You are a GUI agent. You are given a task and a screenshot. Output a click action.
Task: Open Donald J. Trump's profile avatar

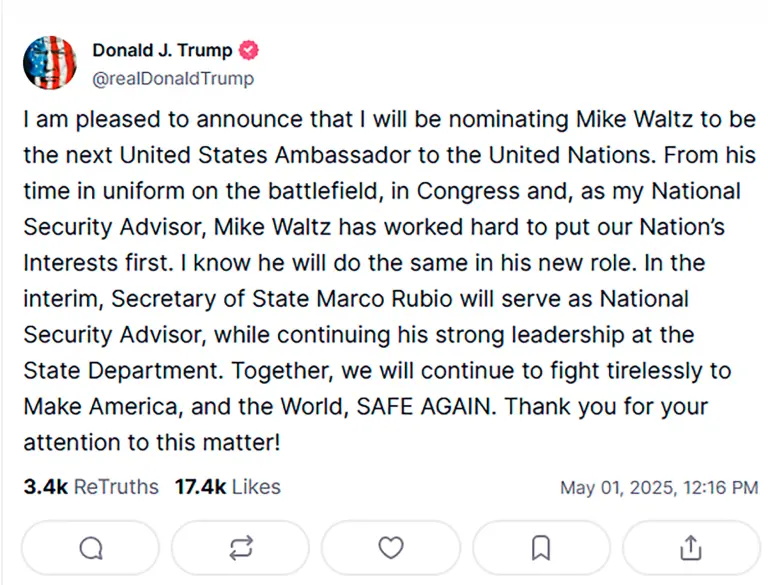click(50, 63)
